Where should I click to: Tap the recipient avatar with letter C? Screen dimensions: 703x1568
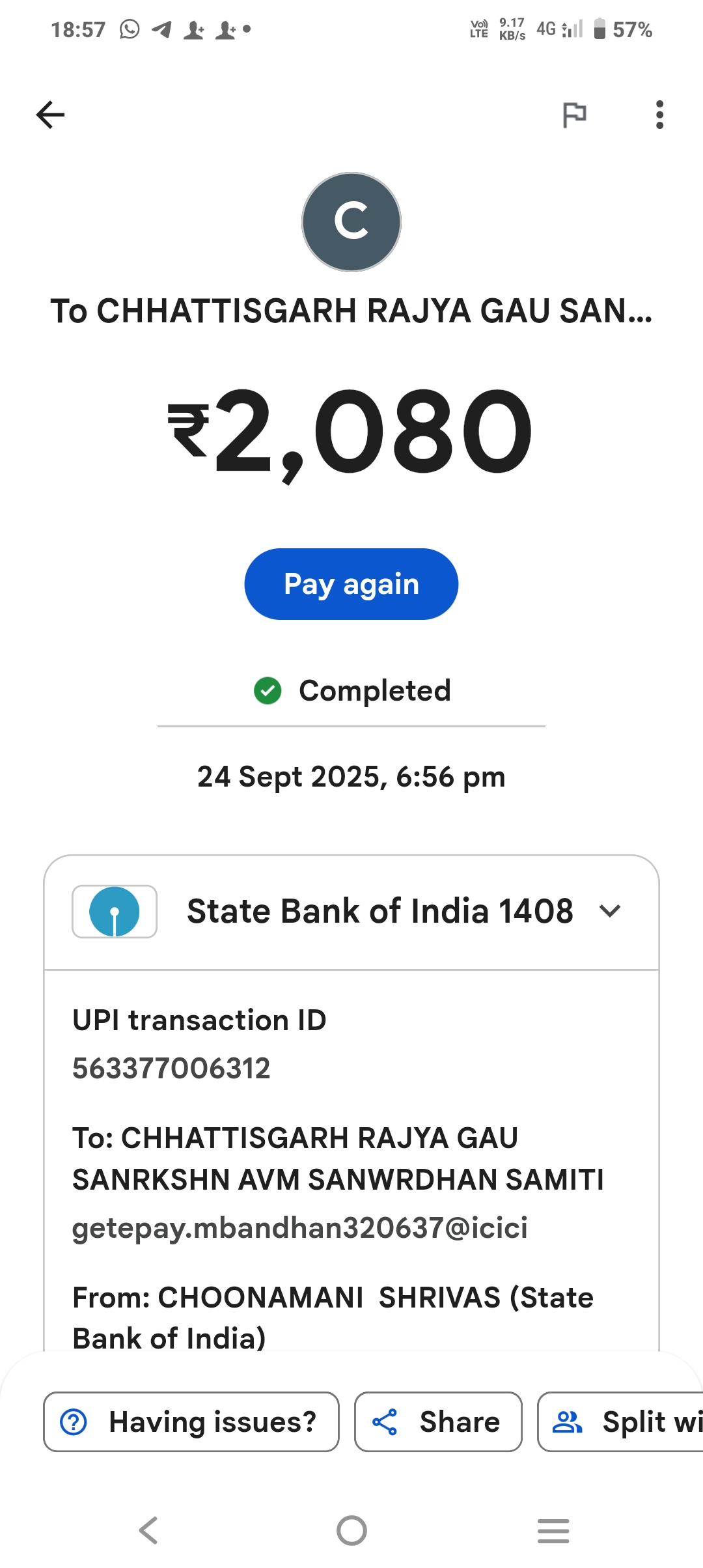(x=351, y=222)
